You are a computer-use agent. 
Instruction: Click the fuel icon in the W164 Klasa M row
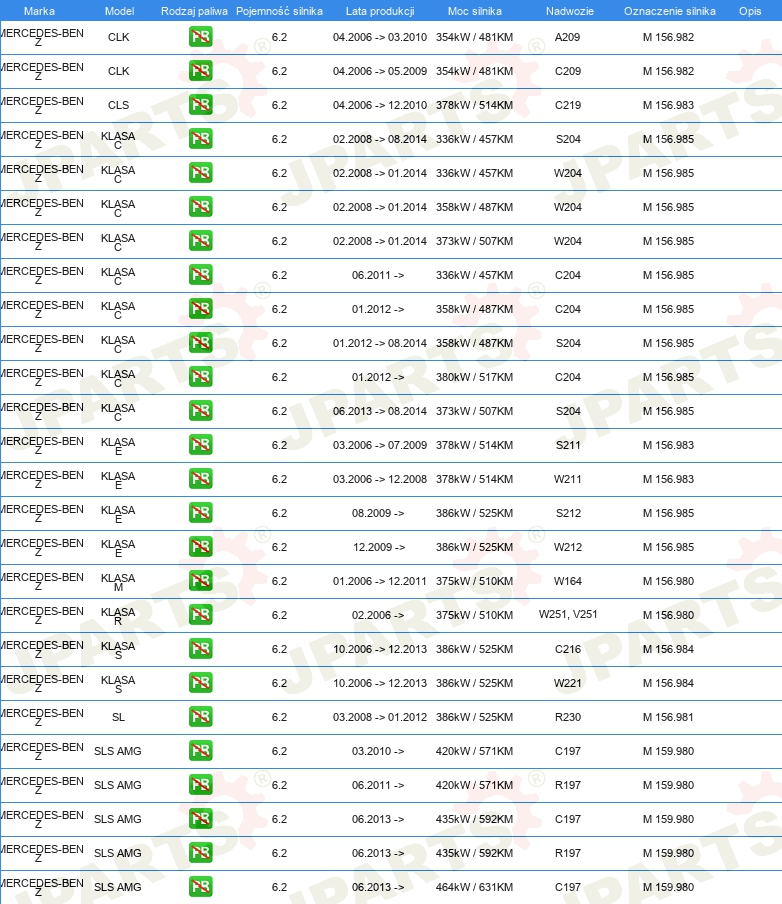coord(201,581)
